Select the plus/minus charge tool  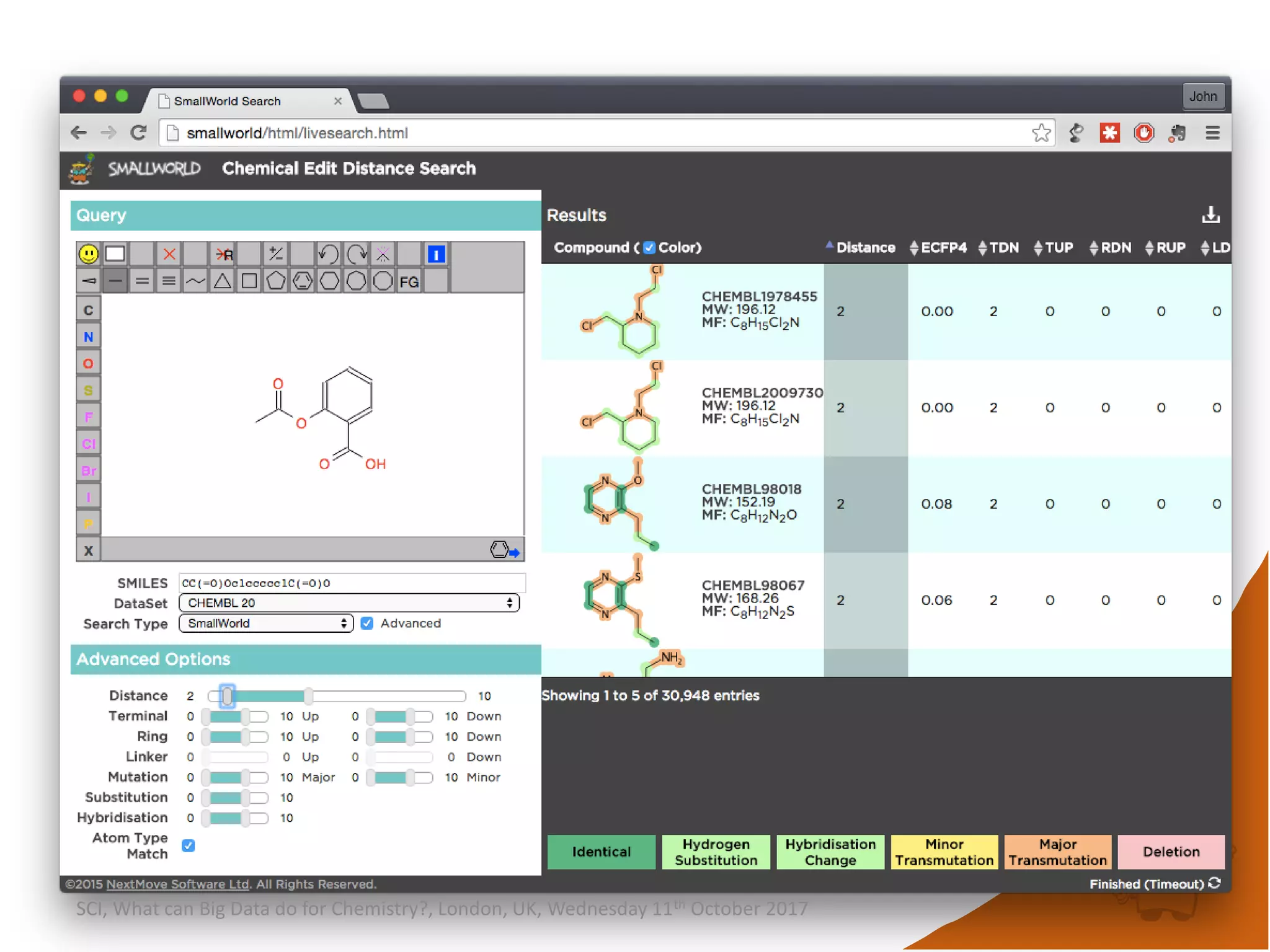276,254
